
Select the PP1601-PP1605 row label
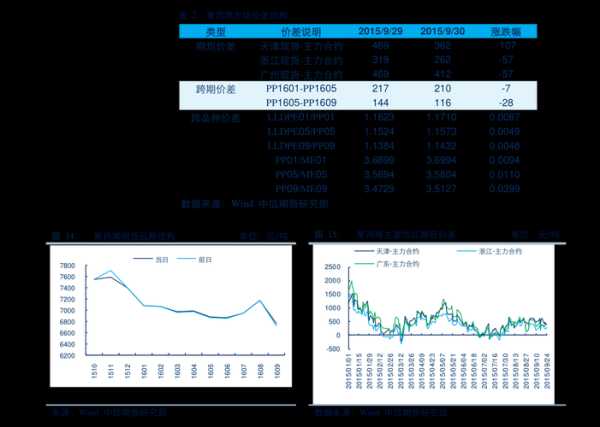pyautogui.click(x=300, y=89)
